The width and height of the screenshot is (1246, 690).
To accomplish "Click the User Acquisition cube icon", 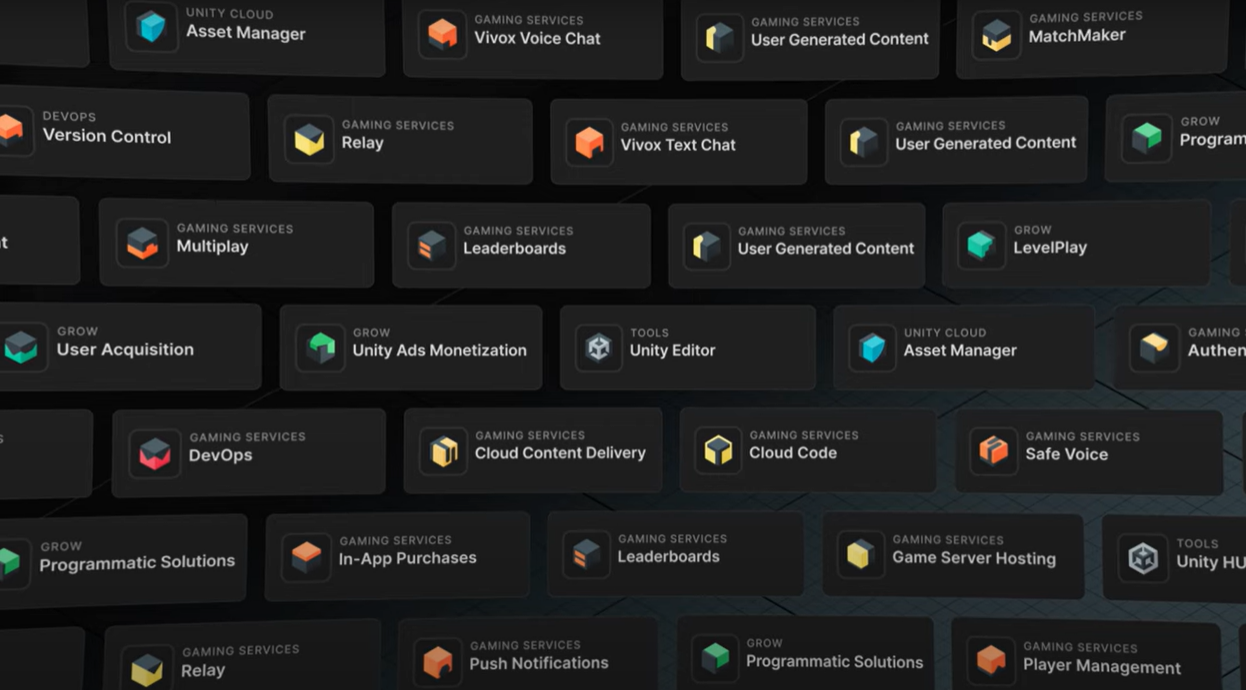I will click(21, 346).
